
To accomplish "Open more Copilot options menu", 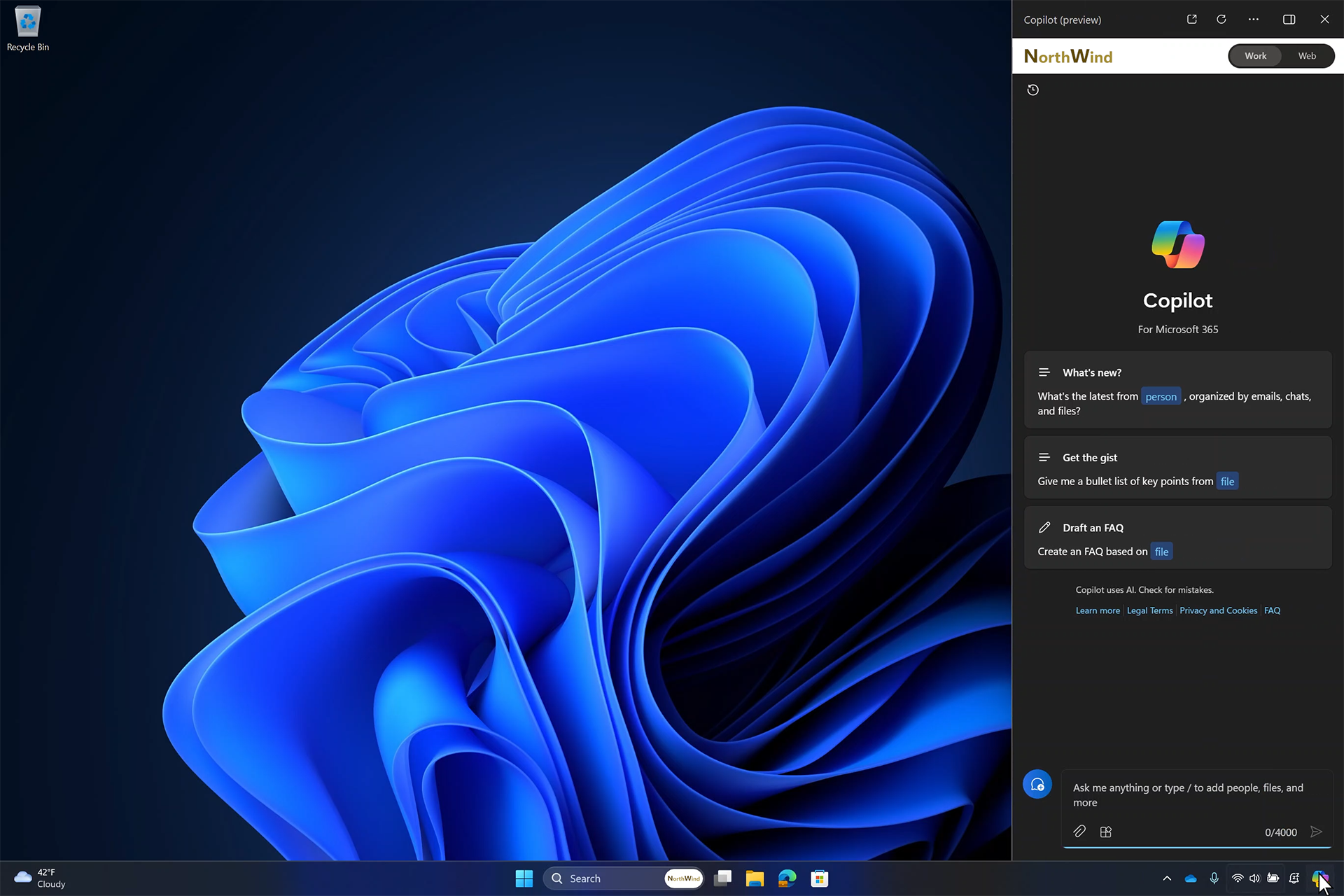I will tap(1254, 19).
